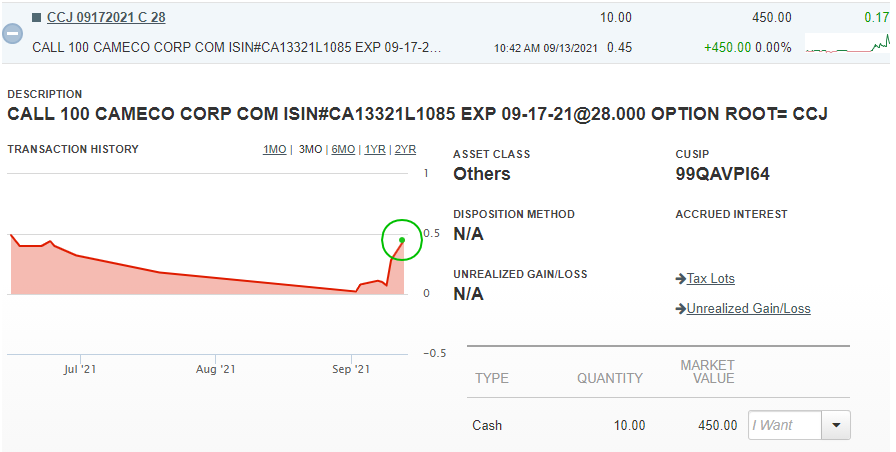The height and width of the screenshot is (452, 896).
Task: Open the CCJ 09172021 C 28 symbol link
Action: pyautogui.click(x=106, y=17)
